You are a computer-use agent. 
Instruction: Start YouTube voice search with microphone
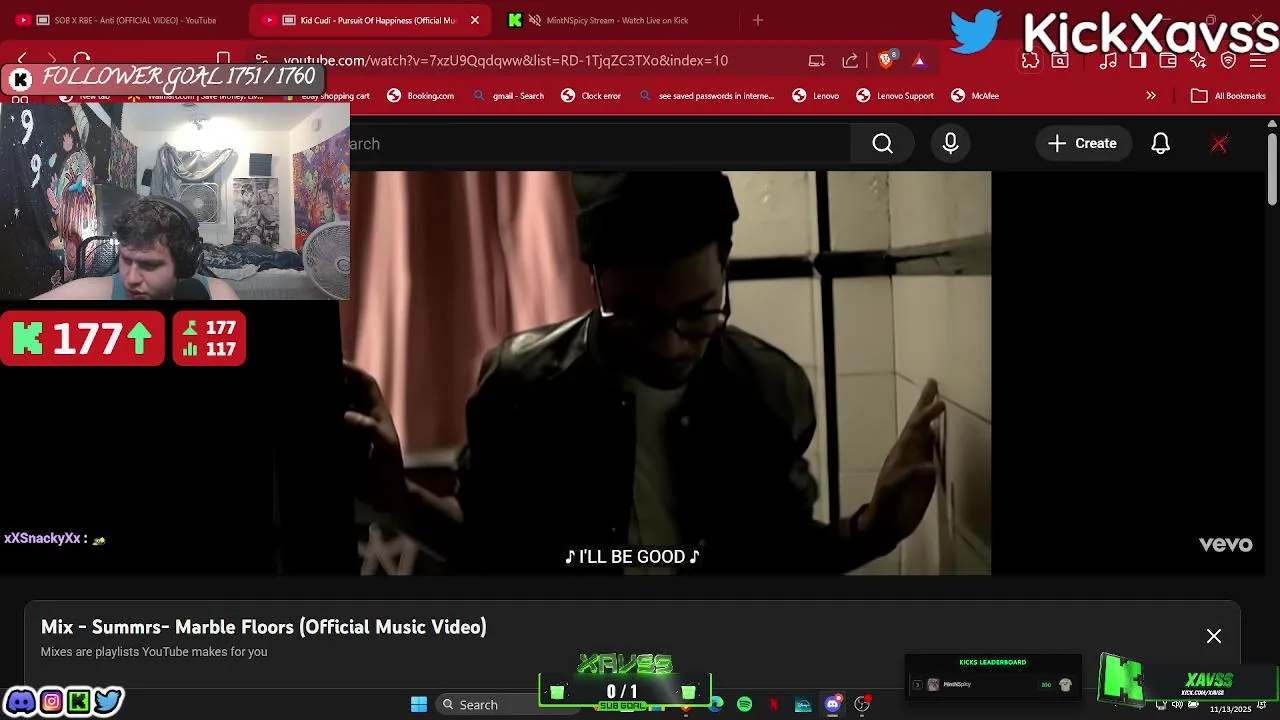(x=950, y=144)
